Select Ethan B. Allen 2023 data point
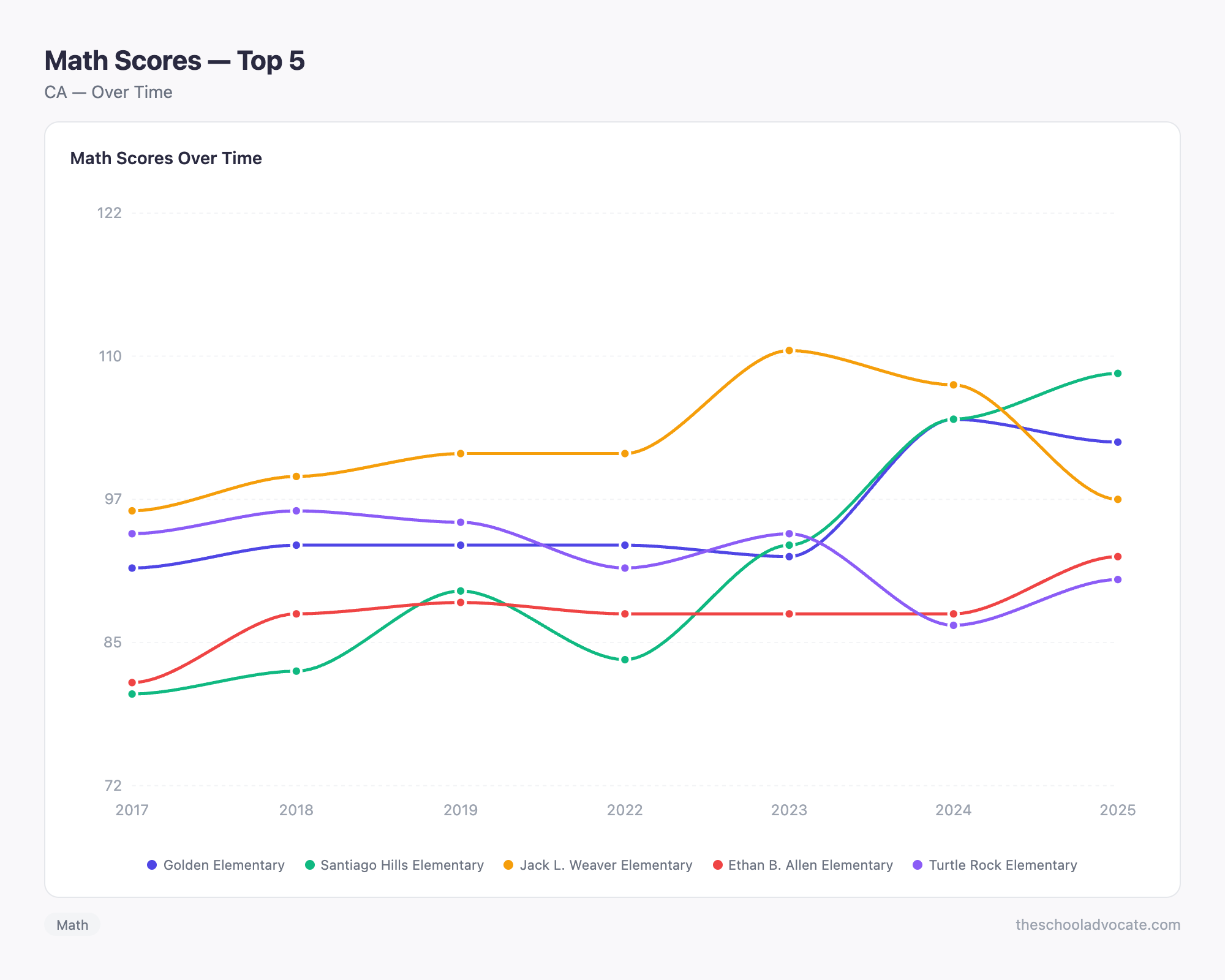1225x980 pixels. [x=789, y=614]
